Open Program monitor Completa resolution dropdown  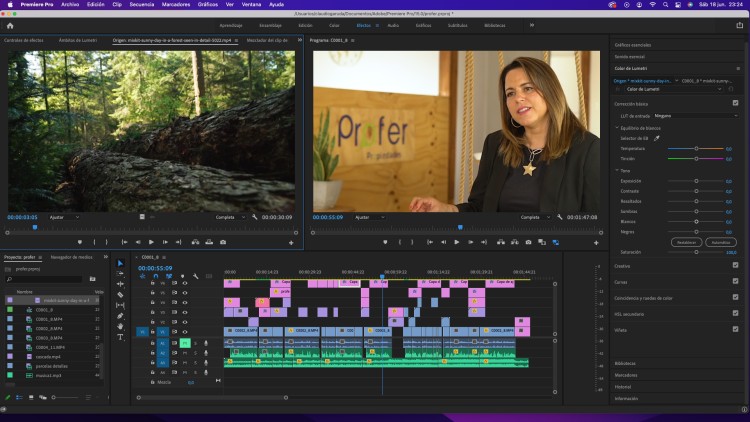(x=535, y=217)
